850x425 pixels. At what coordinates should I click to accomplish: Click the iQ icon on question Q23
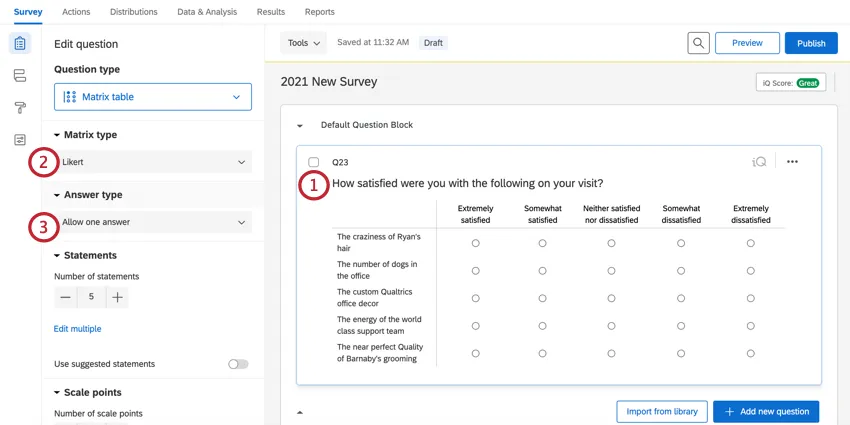760,162
